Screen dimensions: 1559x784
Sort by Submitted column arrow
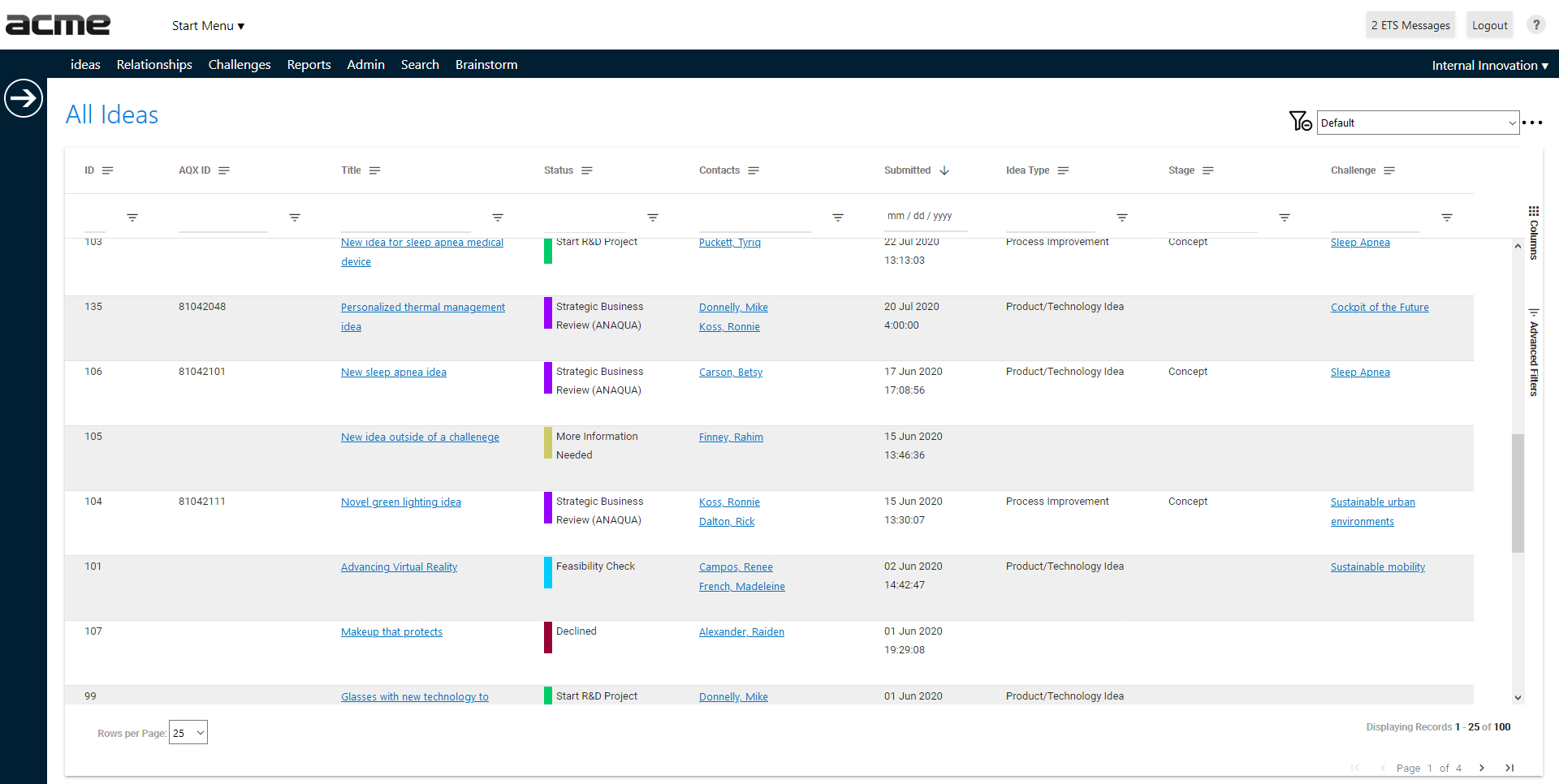pyautogui.click(x=944, y=170)
